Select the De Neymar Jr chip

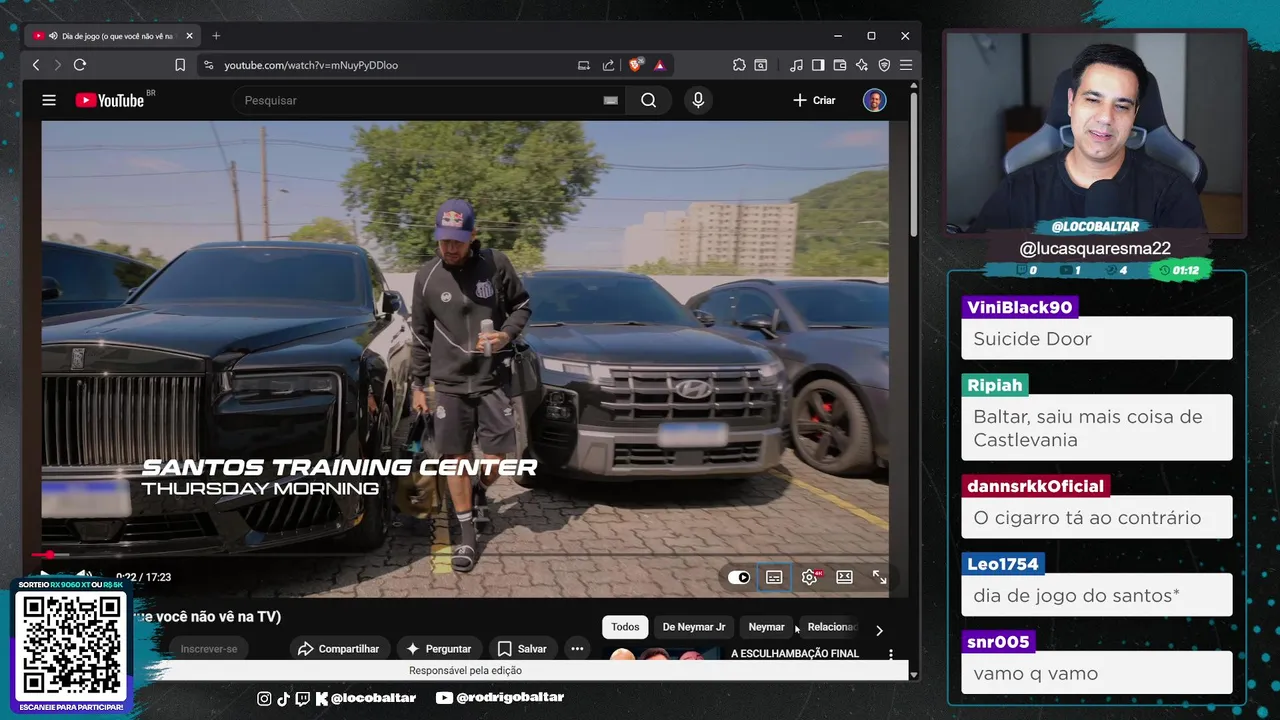694,627
